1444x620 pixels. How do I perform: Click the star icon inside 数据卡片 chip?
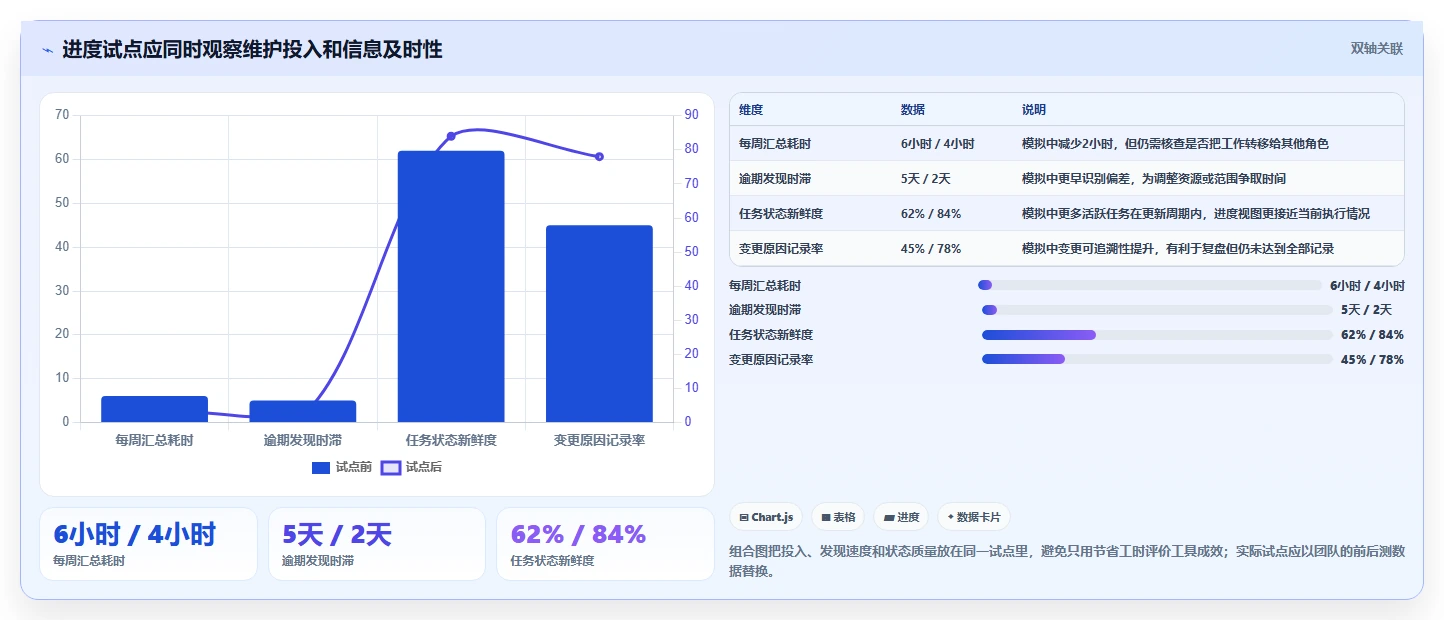[x=950, y=517]
